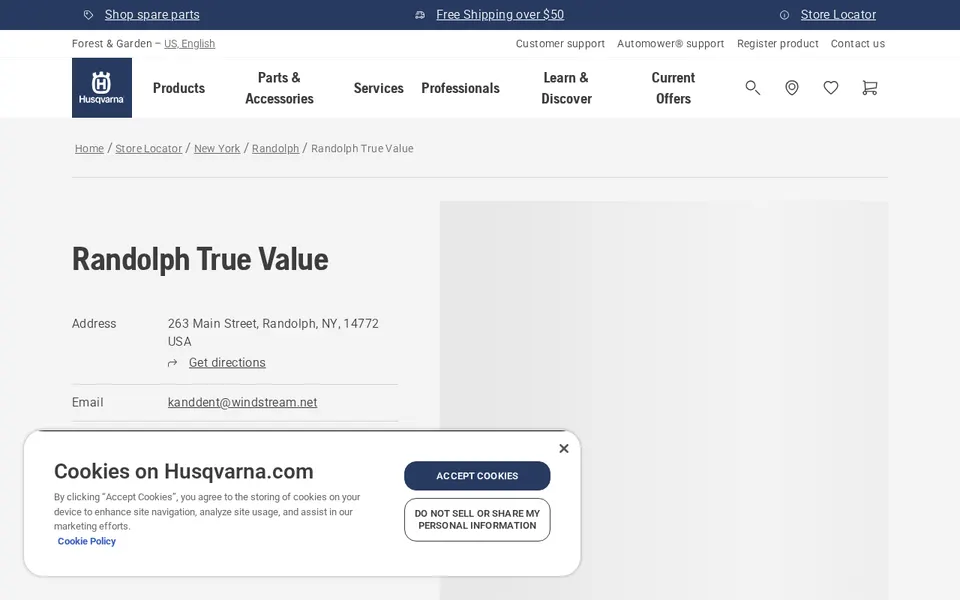Click the Randolph True Value heading
This screenshot has height=600, width=960.
point(200,259)
